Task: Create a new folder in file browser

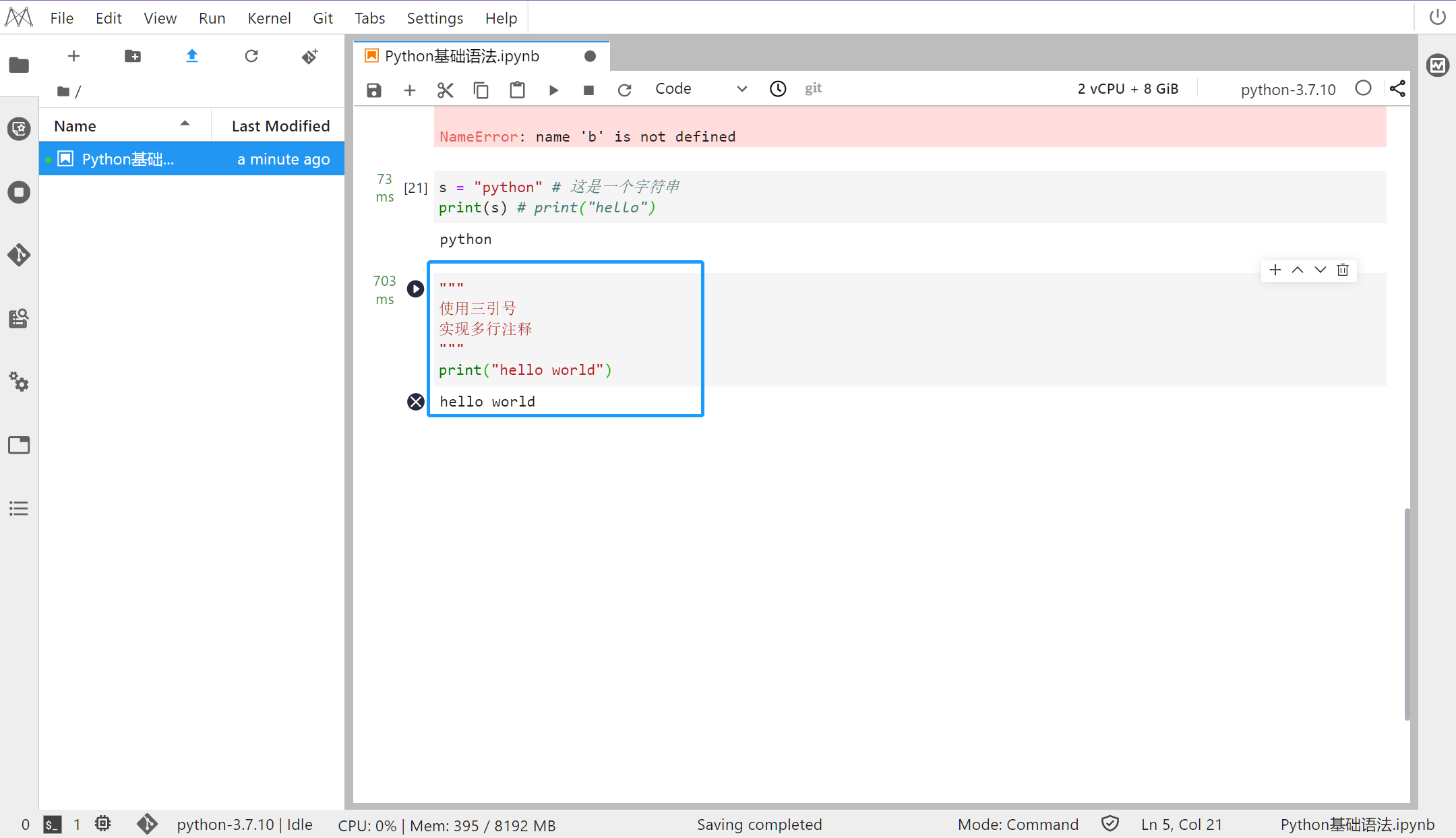Action: point(133,56)
